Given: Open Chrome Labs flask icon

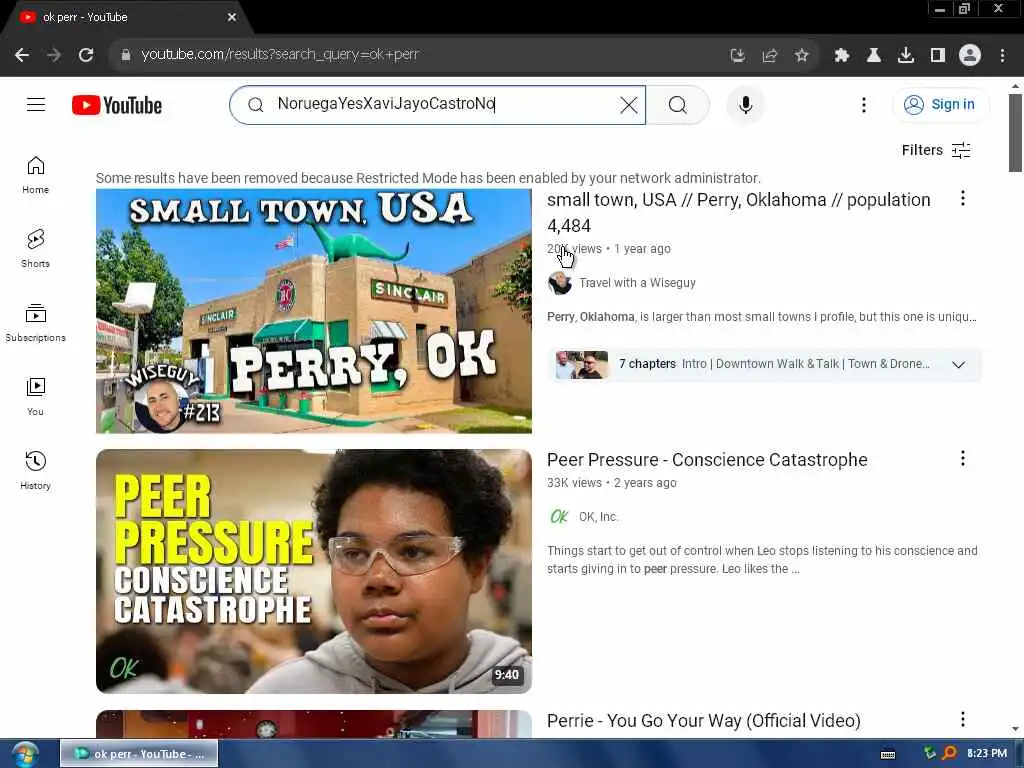Looking at the screenshot, I should [x=874, y=56].
